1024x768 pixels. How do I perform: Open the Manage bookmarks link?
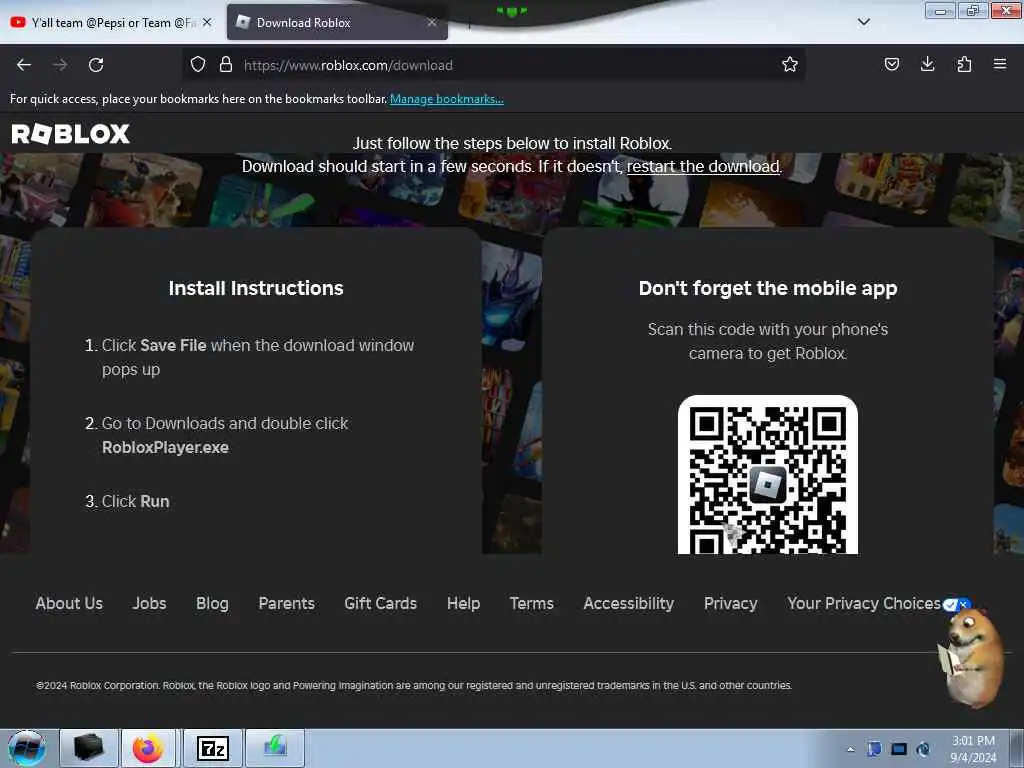pos(447,99)
